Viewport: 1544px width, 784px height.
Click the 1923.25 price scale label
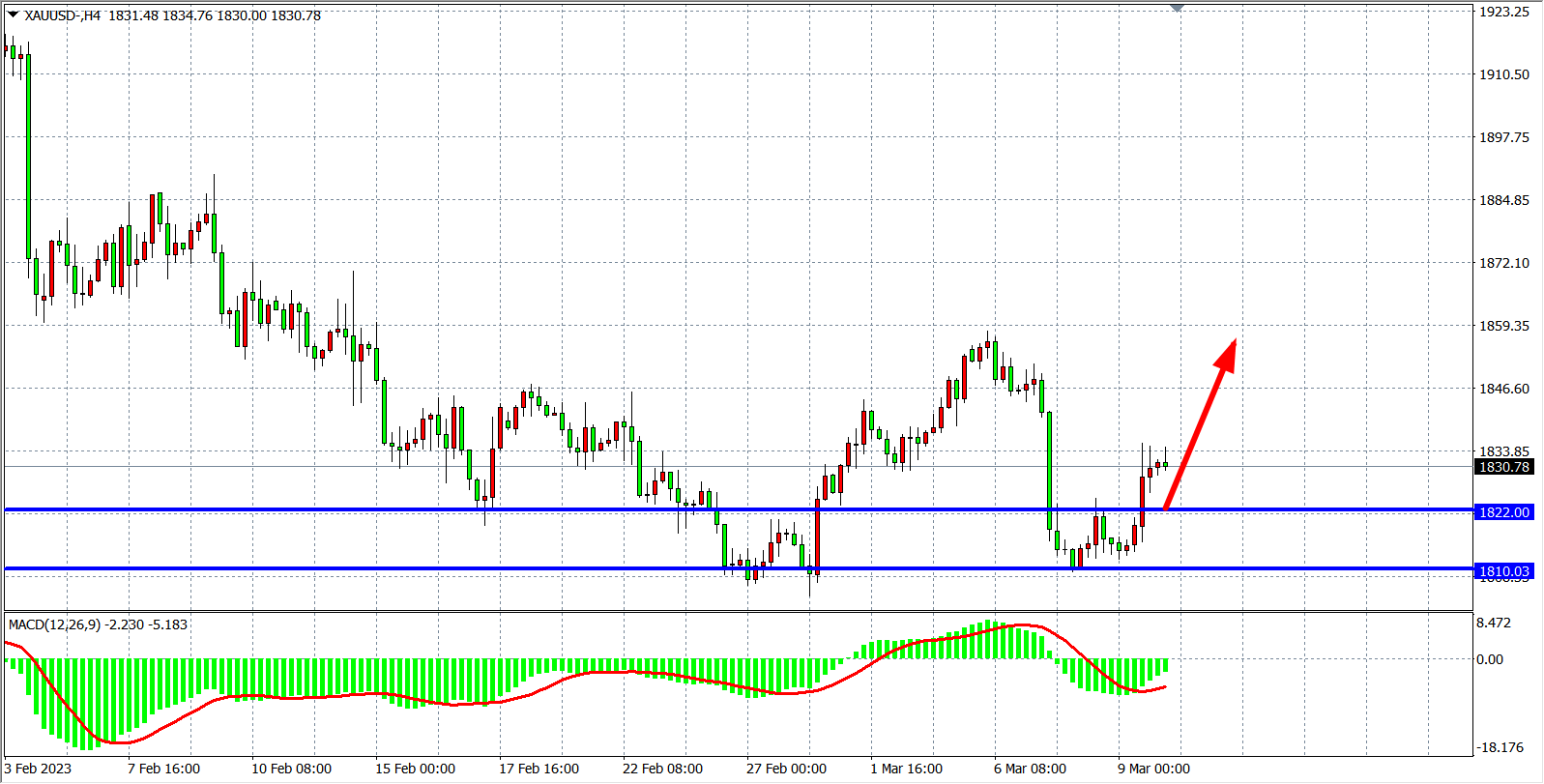click(1504, 12)
